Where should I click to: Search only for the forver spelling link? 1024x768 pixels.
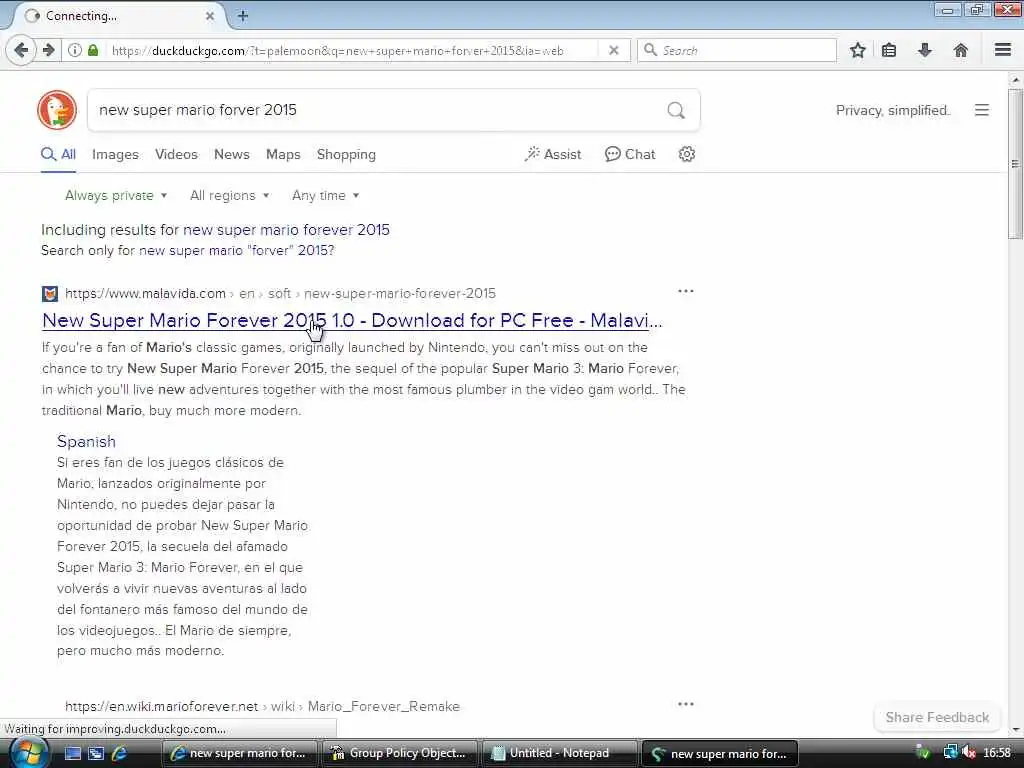pos(236,250)
